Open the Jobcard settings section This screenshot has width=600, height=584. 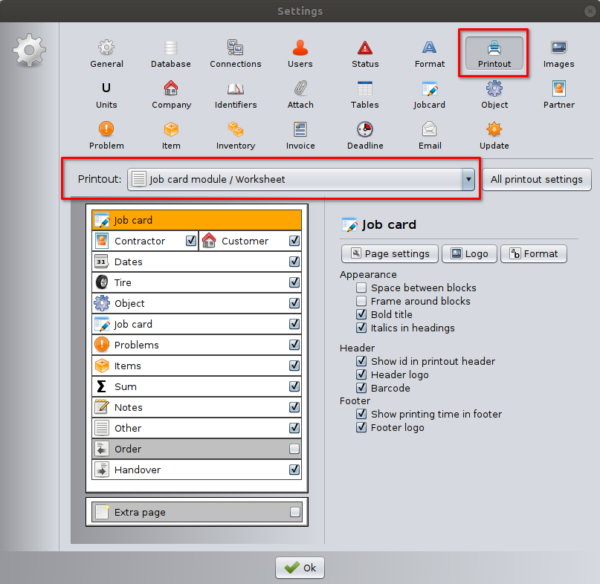pos(429,95)
